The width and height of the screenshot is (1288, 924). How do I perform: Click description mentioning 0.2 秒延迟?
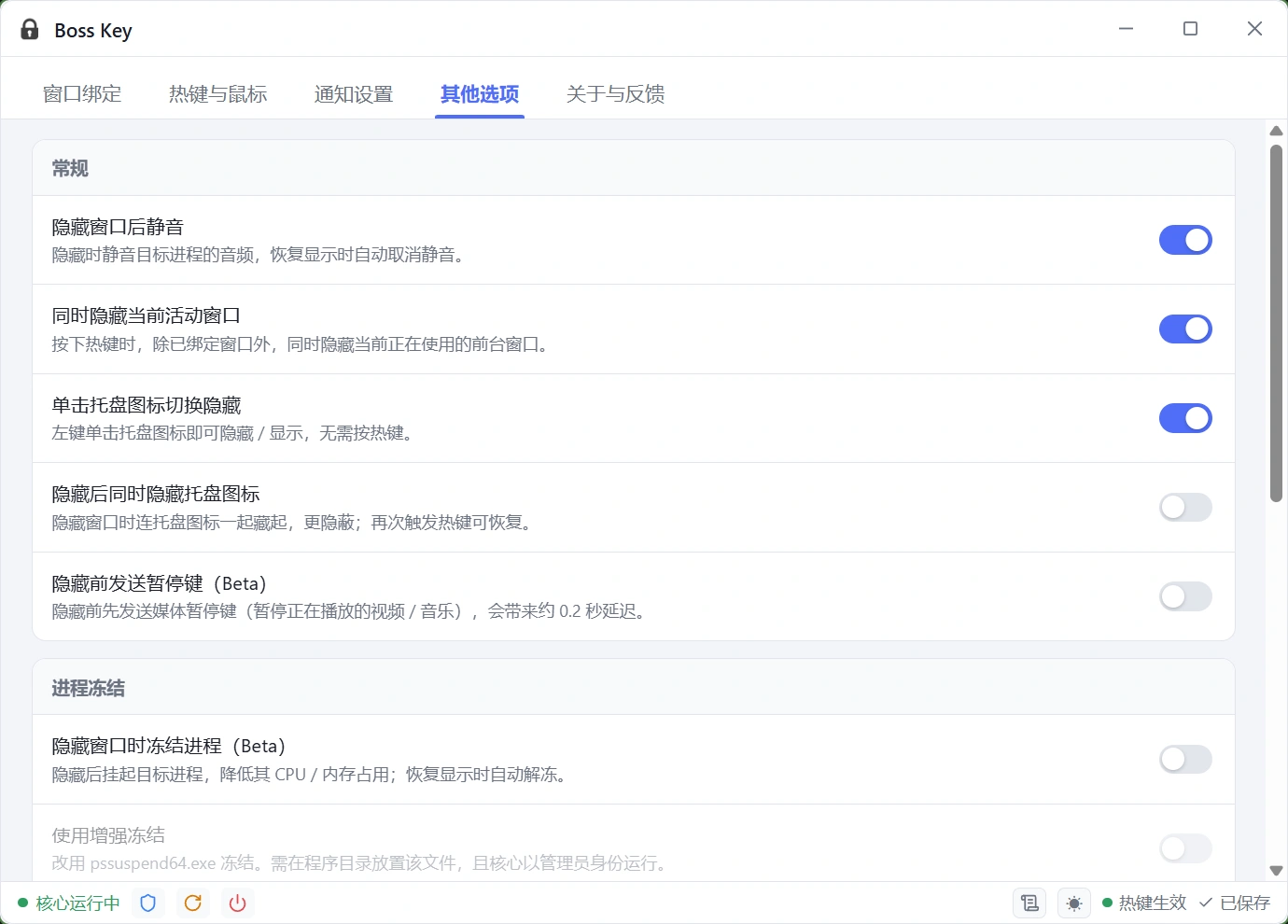click(351, 611)
